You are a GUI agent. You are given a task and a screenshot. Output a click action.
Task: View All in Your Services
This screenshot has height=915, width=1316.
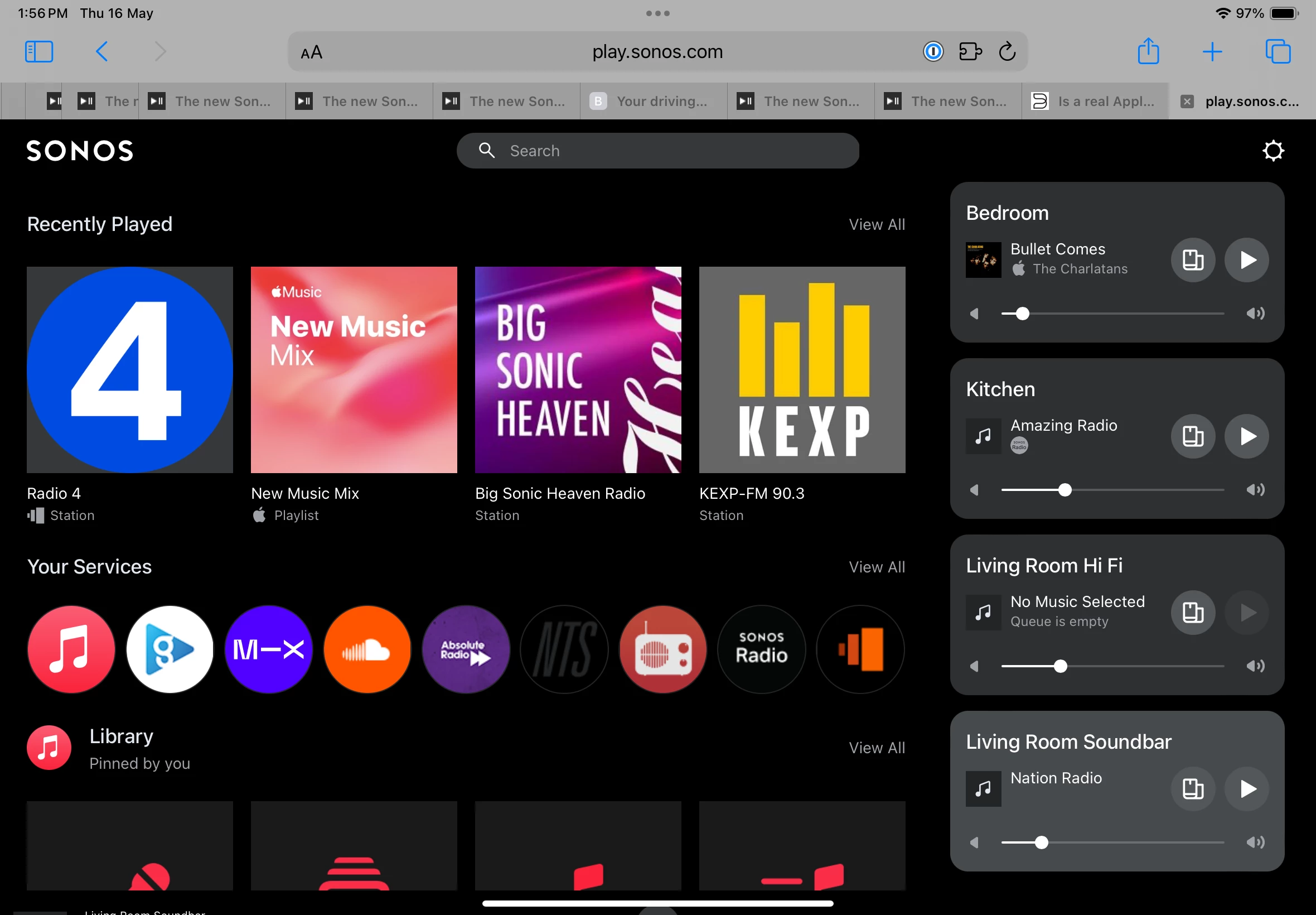pyautogui.click(x=877, y=567)
